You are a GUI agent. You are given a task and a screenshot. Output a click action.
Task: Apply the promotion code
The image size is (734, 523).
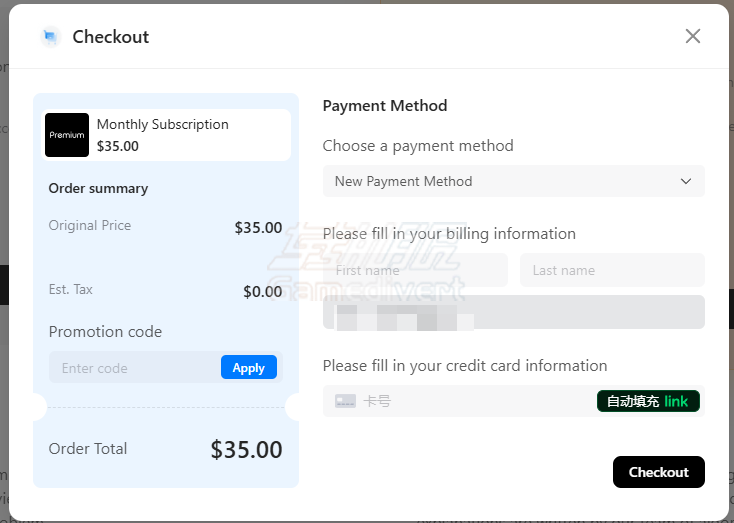click(x=248, y=368)
